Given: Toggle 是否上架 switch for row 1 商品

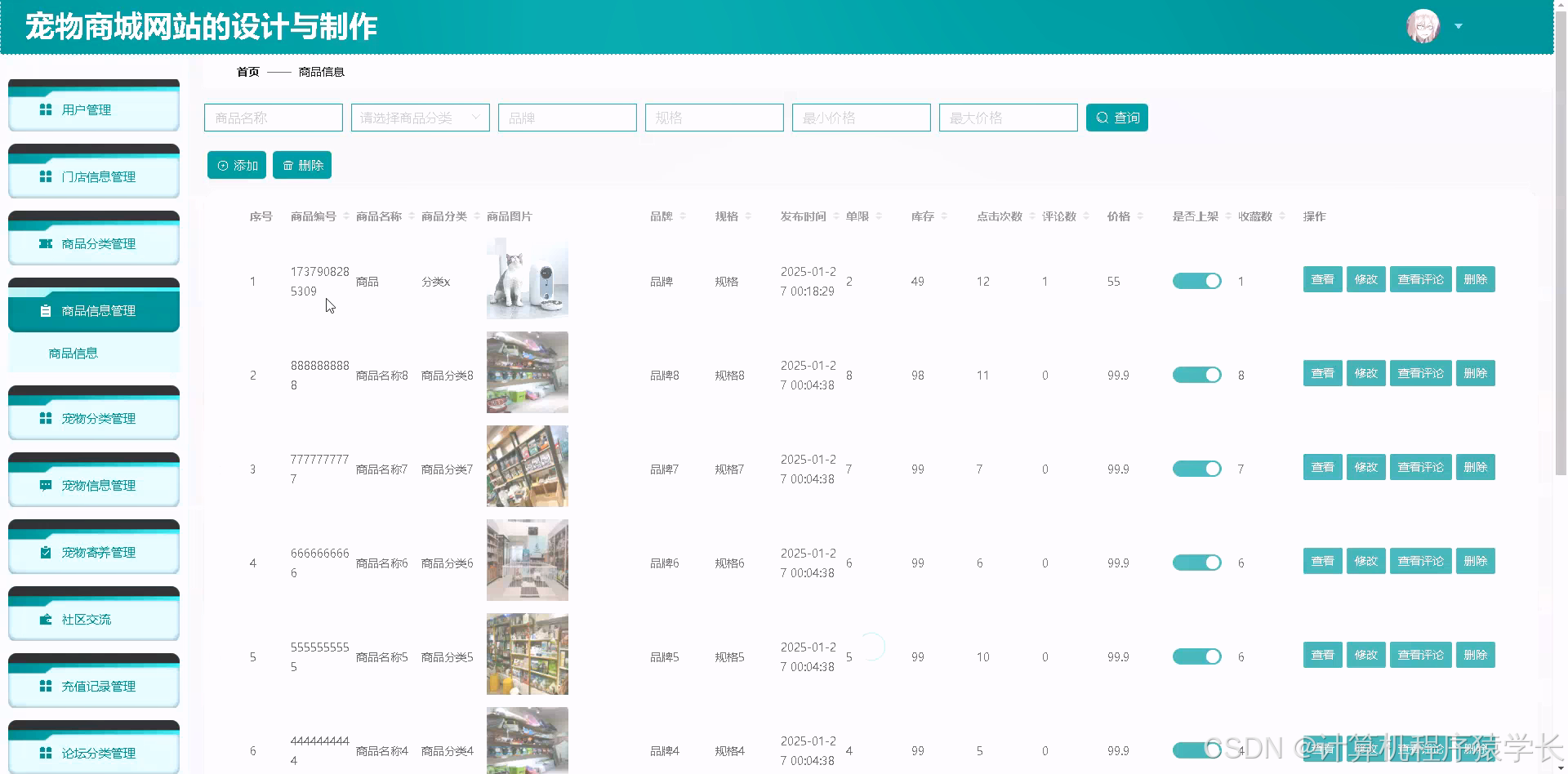Looking at the screenshot, I should [x=1197, y=281].
